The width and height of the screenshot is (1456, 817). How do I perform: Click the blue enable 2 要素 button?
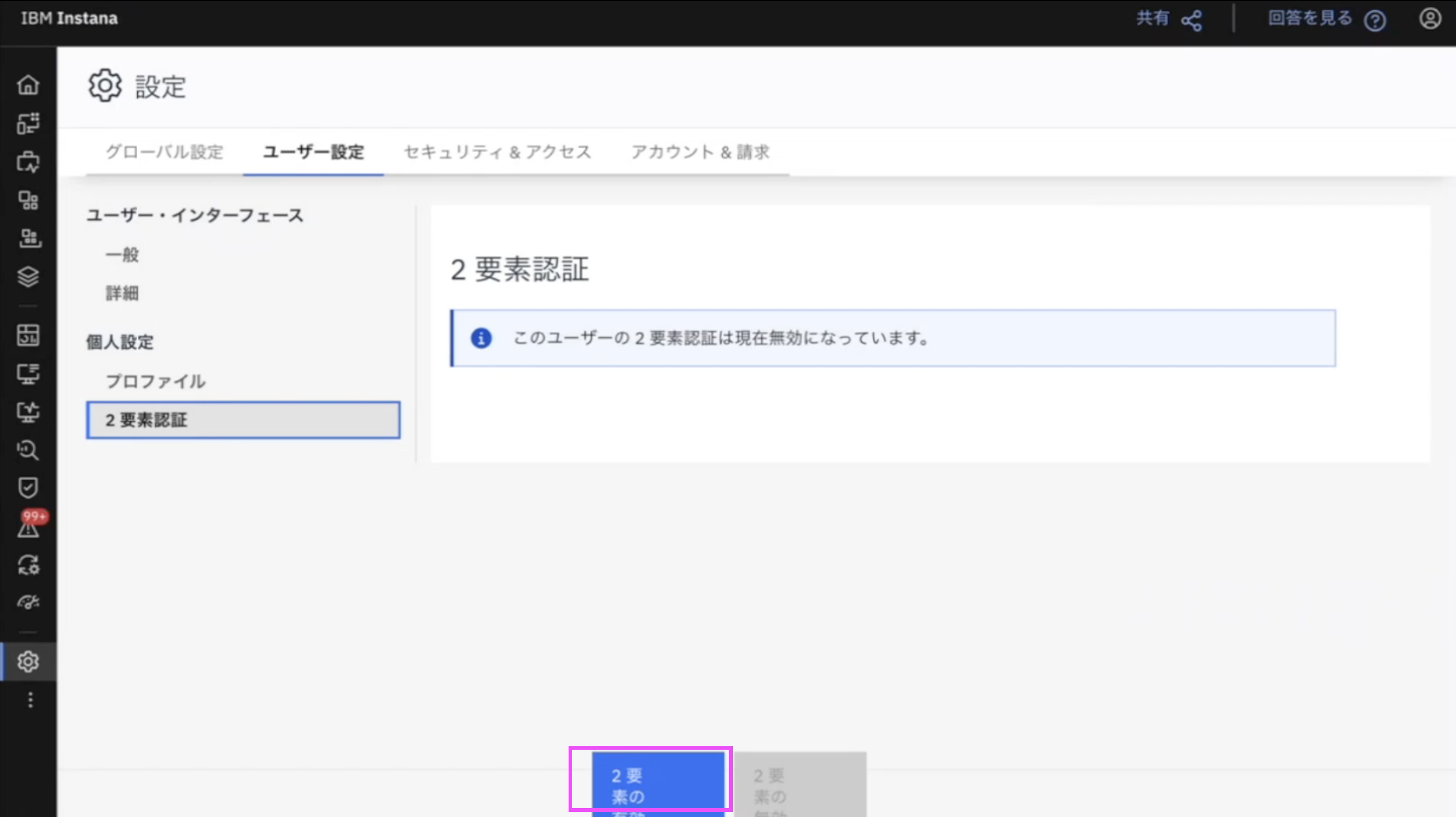658,784
